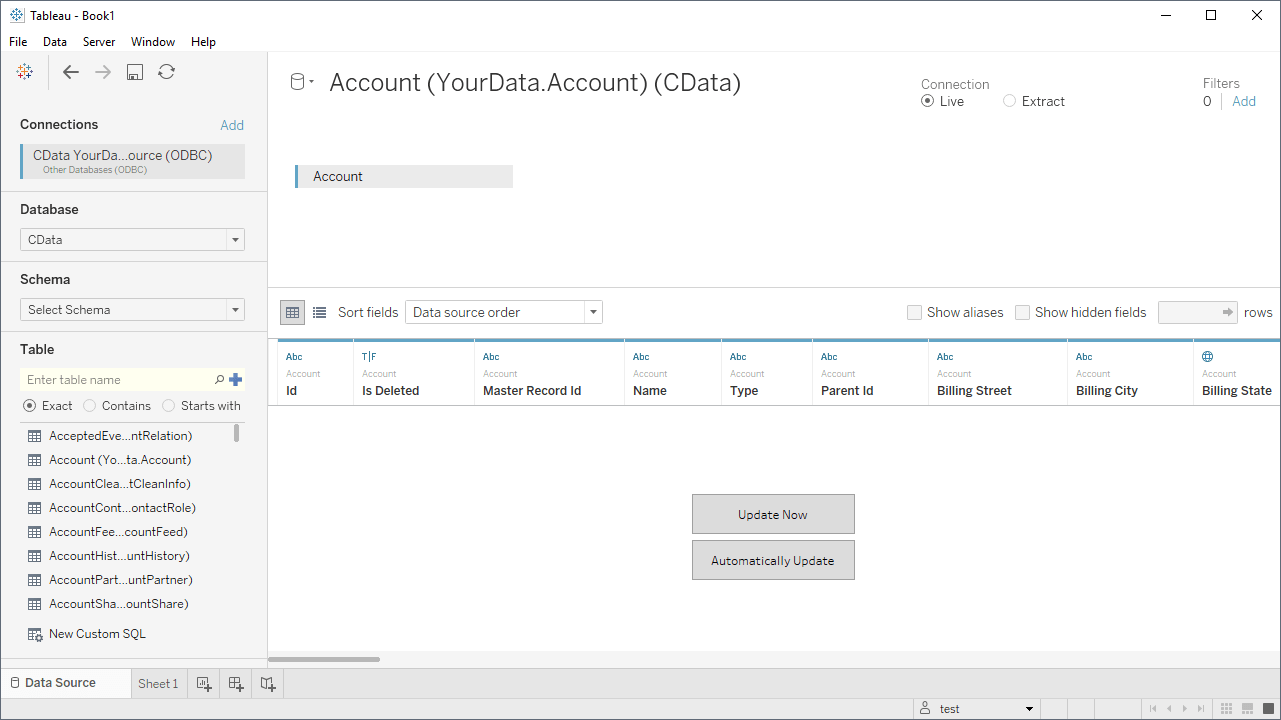This screenshot has width=1281, height=720.
Task: Click the globe icon on Billing State field
Action: (x=1207, y=356)
